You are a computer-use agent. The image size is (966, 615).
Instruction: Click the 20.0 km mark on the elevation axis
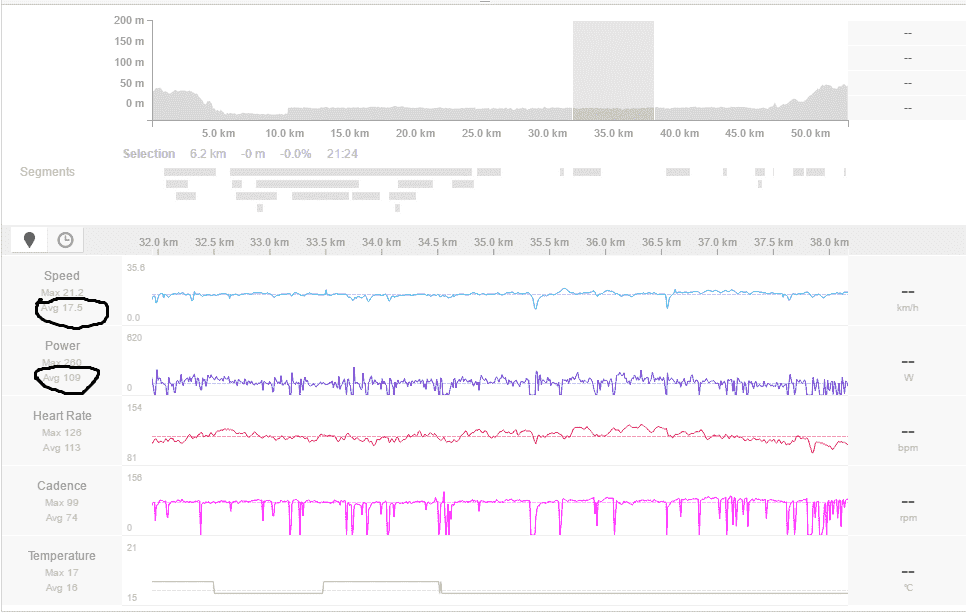point(414,133)
